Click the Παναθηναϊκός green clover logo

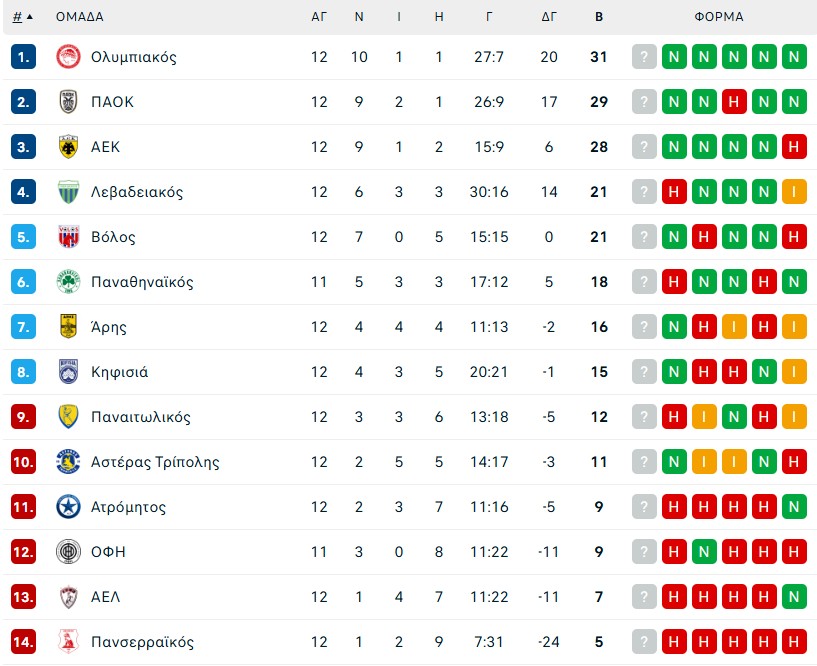point(68,282)
